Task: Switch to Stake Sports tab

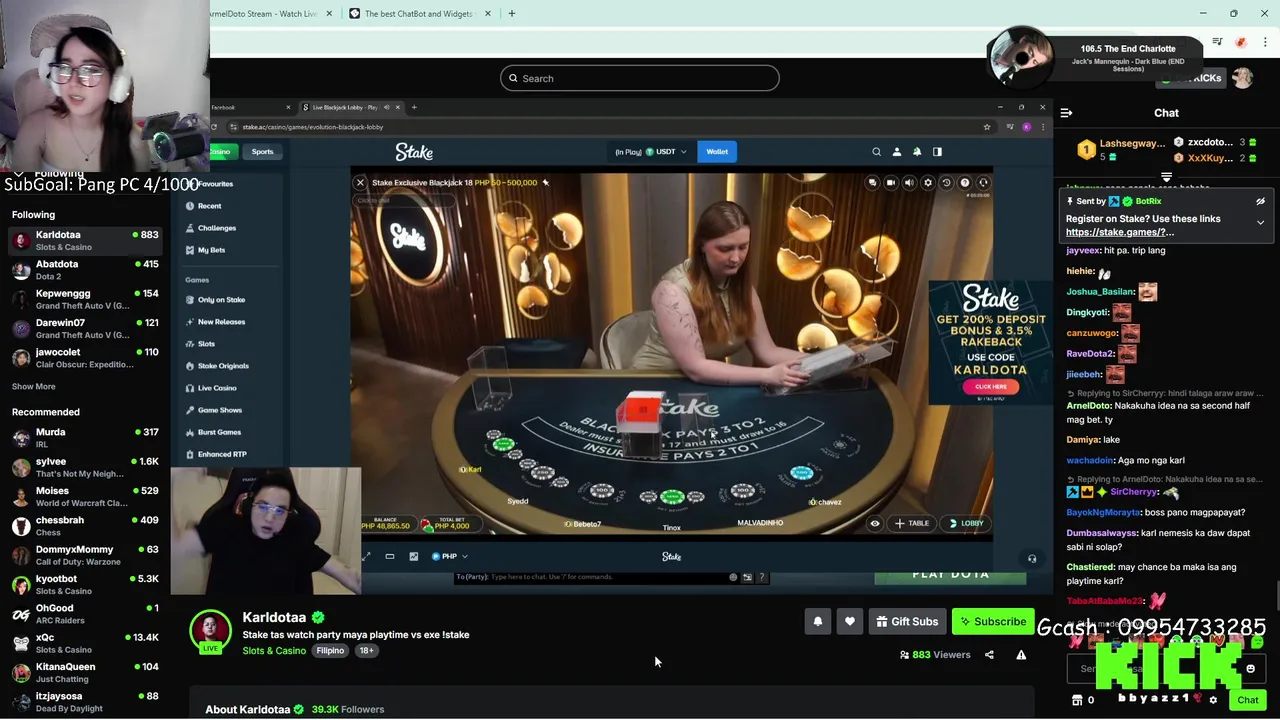Action: 262,152
